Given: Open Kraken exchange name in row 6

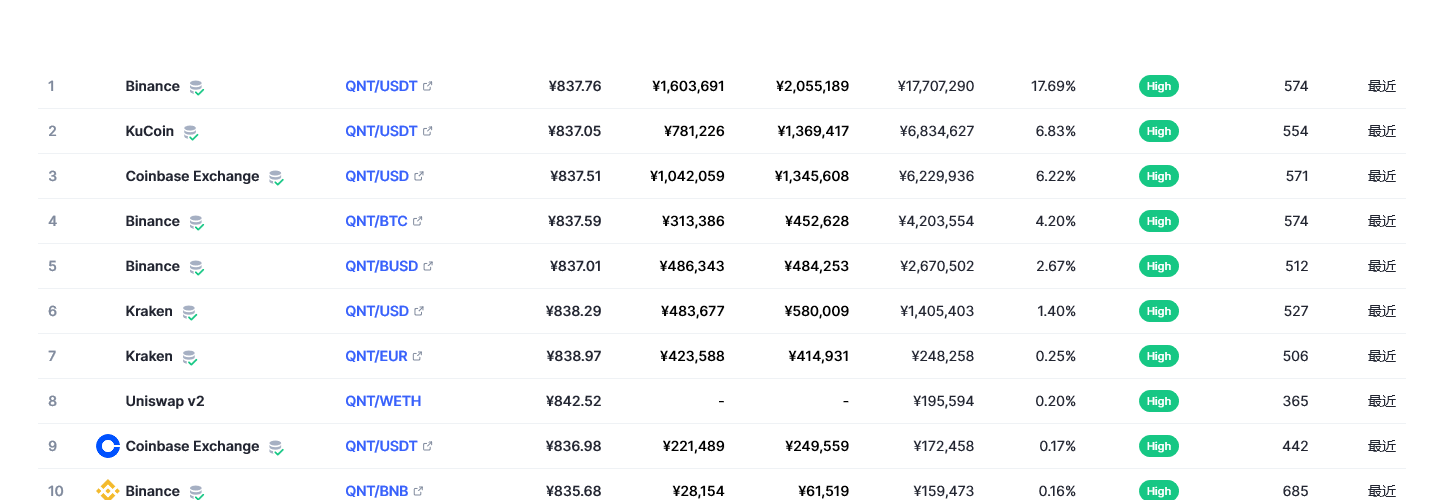Looking at the screenshot, I should pyautogui.click(x=149, y=311).
